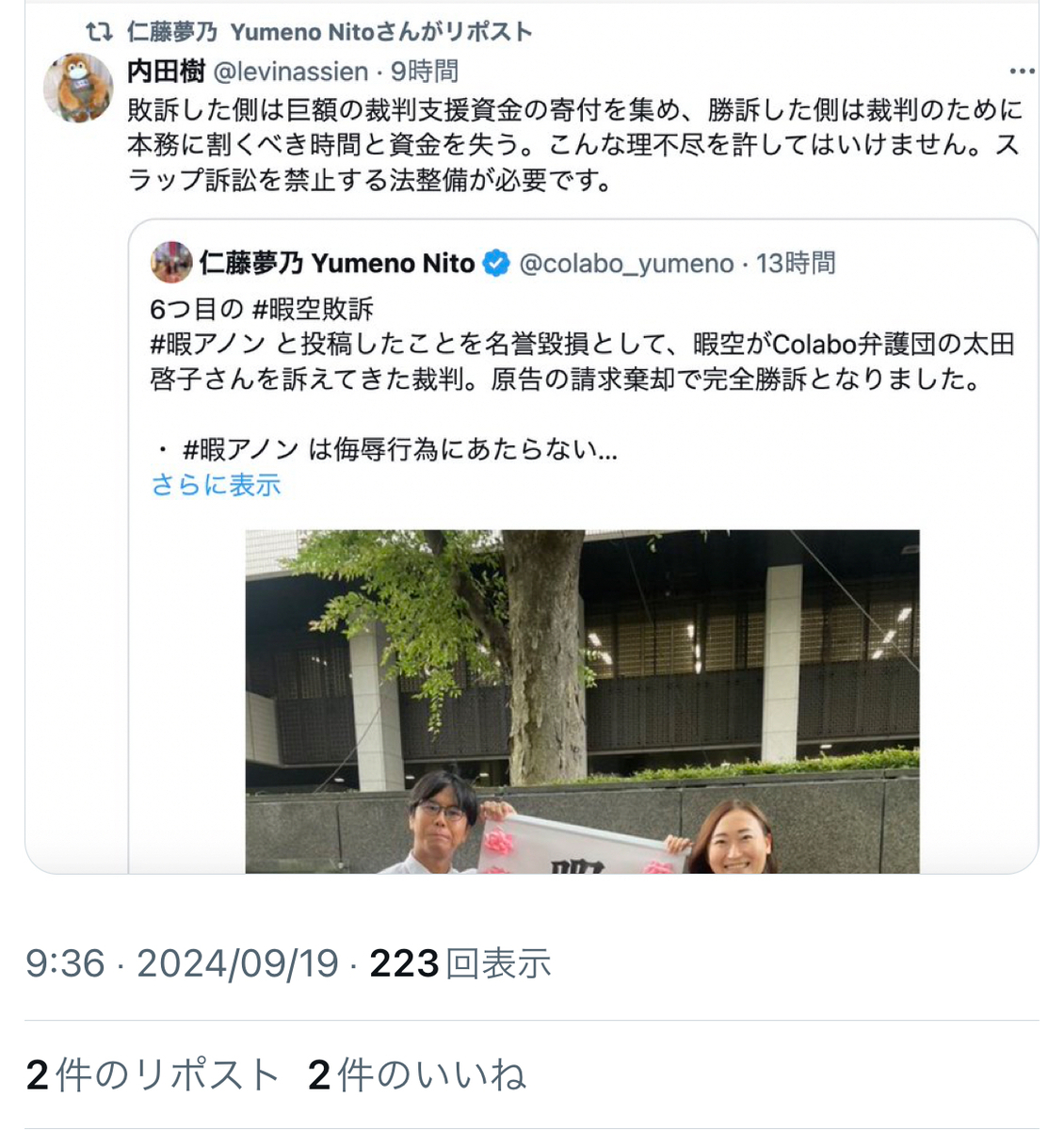The width and height of the screenshot is (1064, 1130).
Task: Click the blue verified badge beside Yumeno Nito
Action: tap(496, 264)
